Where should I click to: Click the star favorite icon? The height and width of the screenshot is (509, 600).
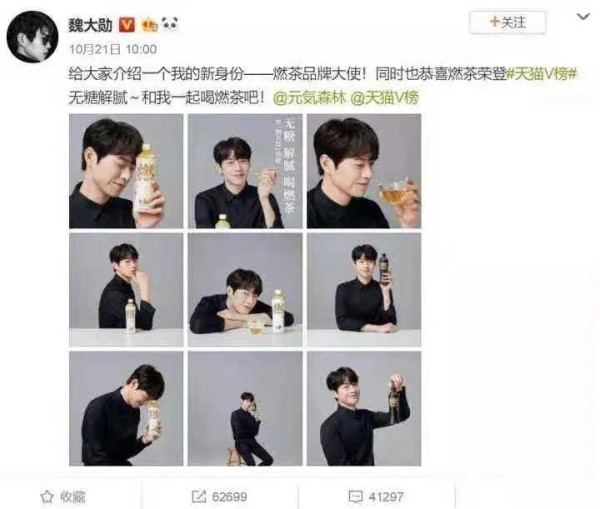click(47, 497)
